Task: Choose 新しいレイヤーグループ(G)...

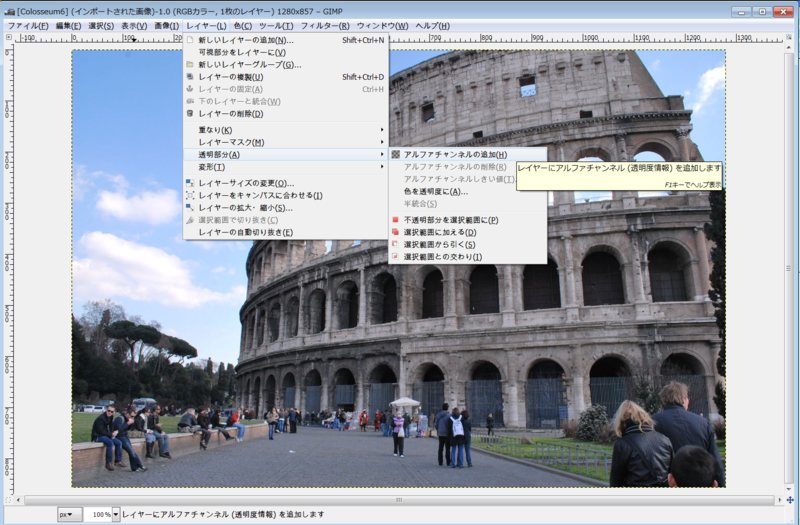Action: point(286,64)
